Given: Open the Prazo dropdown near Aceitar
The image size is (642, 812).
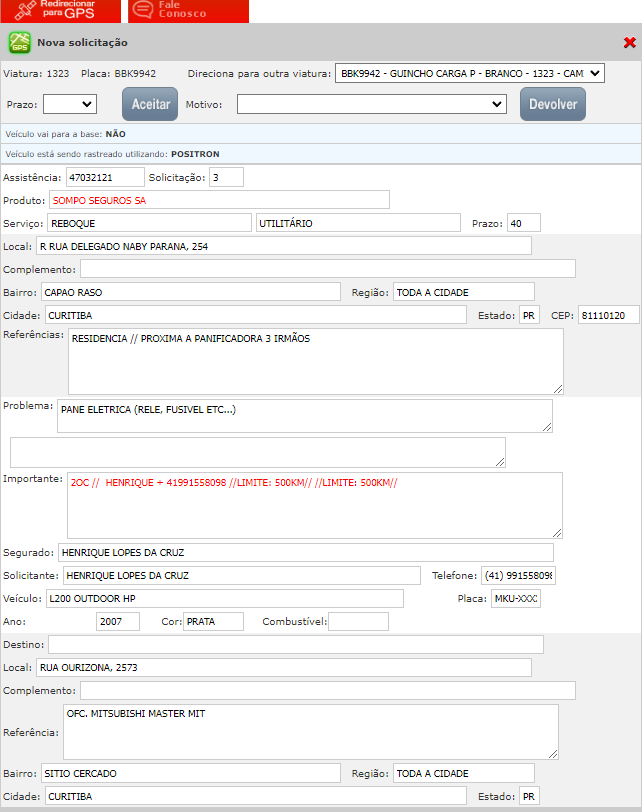Looking at the screenshot, I should point(69,104).
